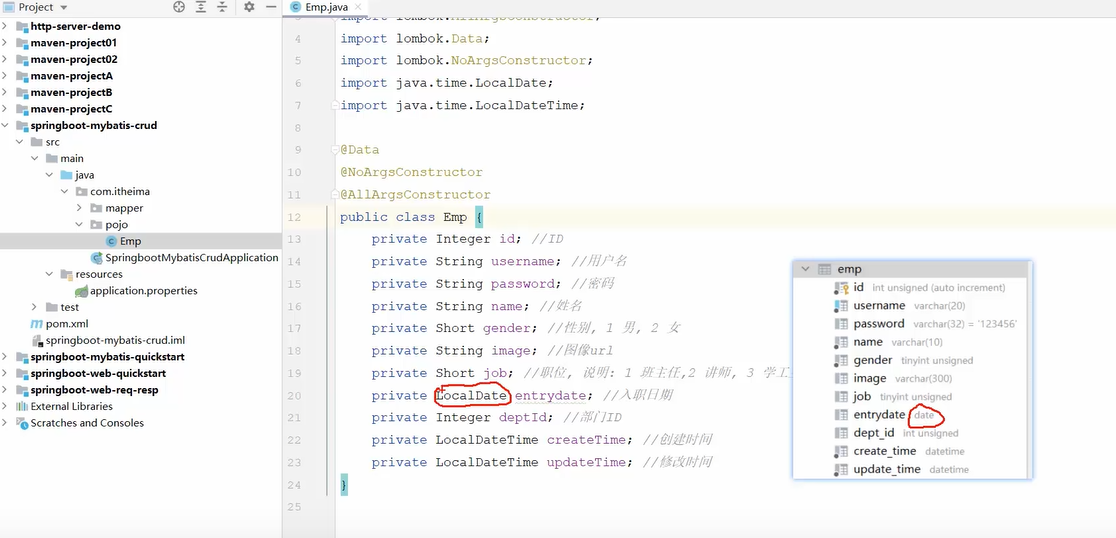Expand springboot-web-req-resp module
This screenshot has width=1116, height=538.
(x=6, y=390)
